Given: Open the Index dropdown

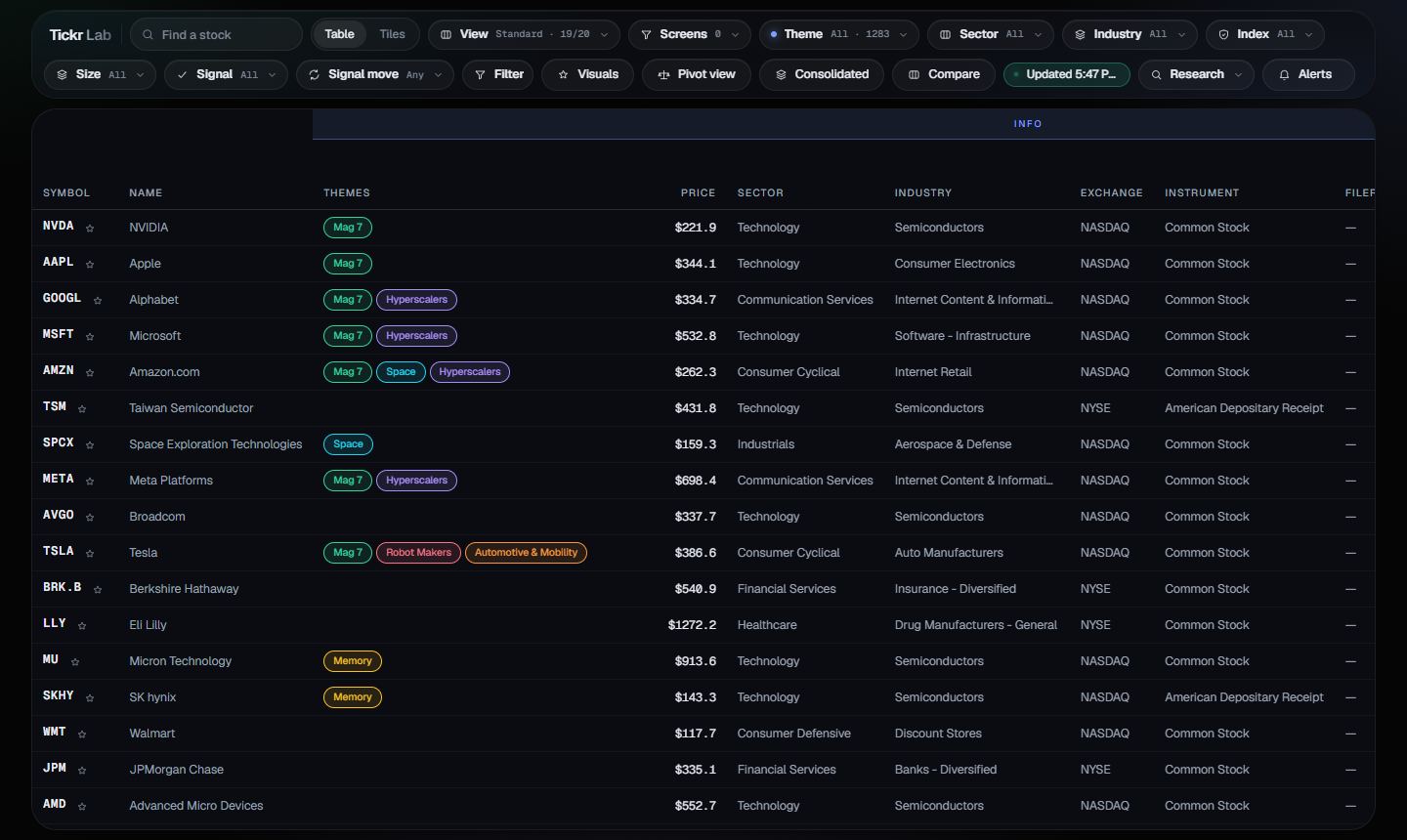Looking at the screenshot, I should click(1264, 34).
